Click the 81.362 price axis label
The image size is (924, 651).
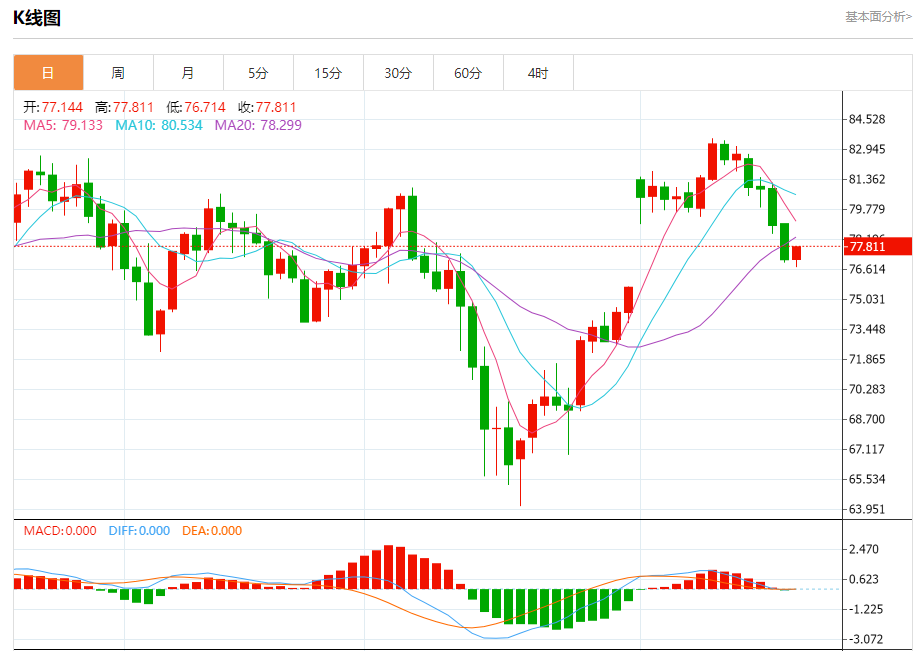tap(867, 179)
